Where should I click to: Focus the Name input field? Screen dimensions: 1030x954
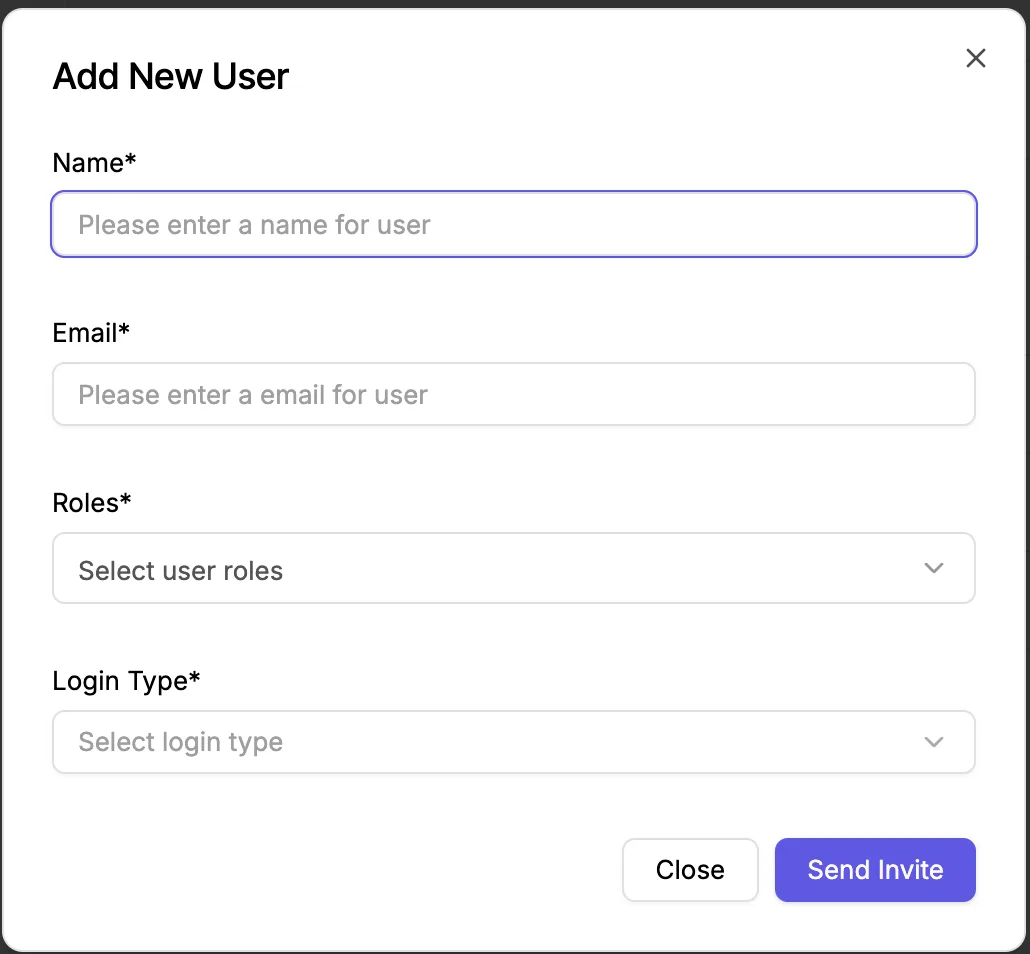[514, 224]
